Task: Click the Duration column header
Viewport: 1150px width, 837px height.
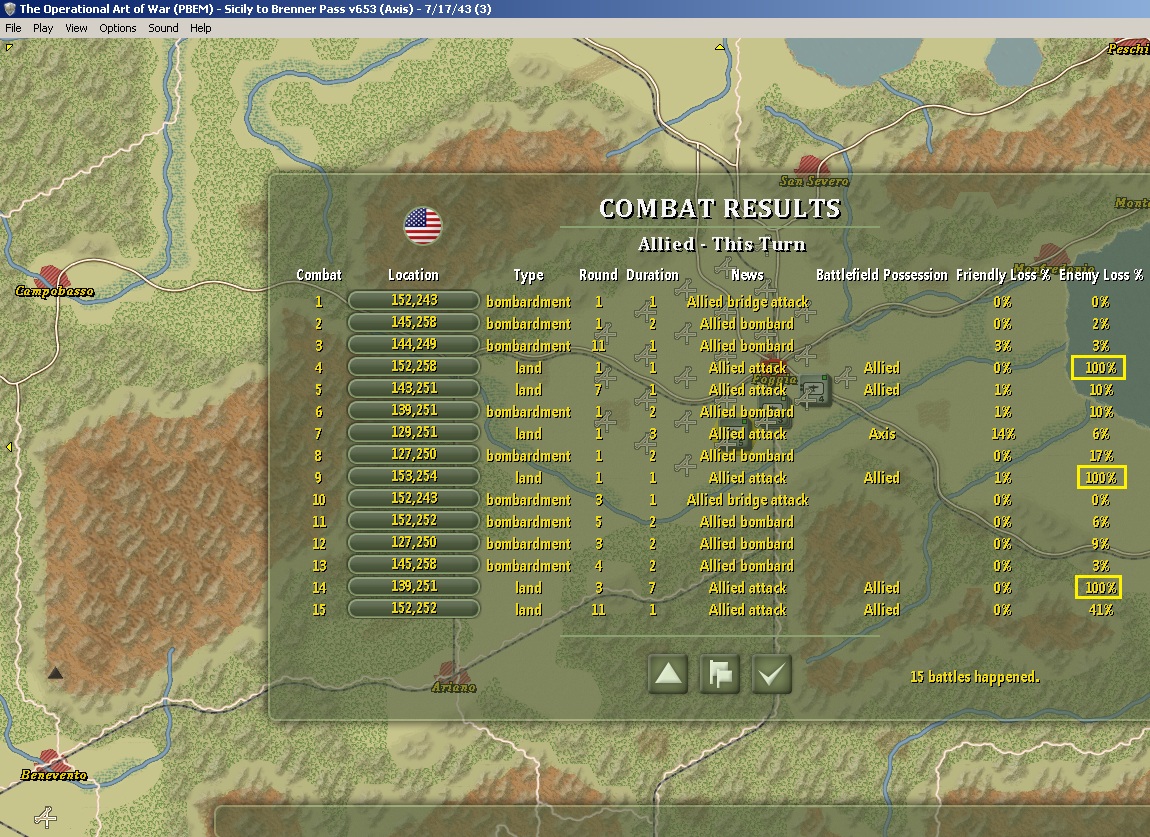Action: [652, 275]
